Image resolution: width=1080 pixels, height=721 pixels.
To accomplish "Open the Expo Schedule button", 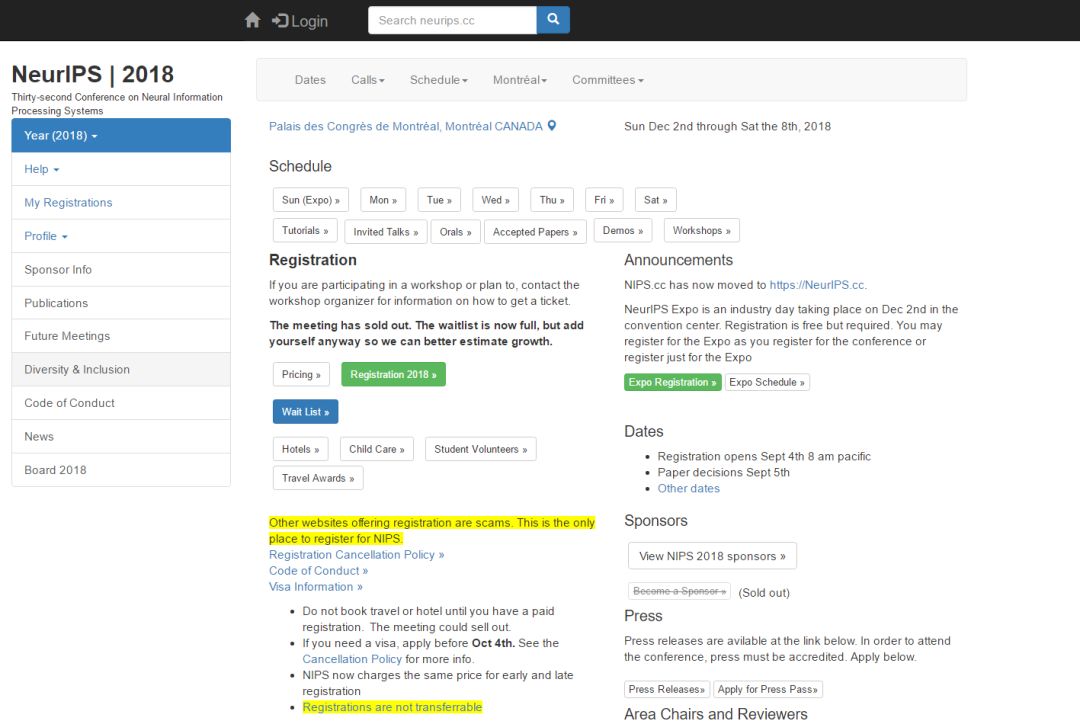I will pyautogui.click(x=767, y=382).
